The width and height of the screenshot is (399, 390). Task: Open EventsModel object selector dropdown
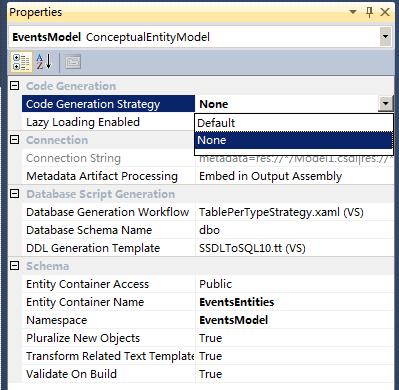tap(385, 36)
